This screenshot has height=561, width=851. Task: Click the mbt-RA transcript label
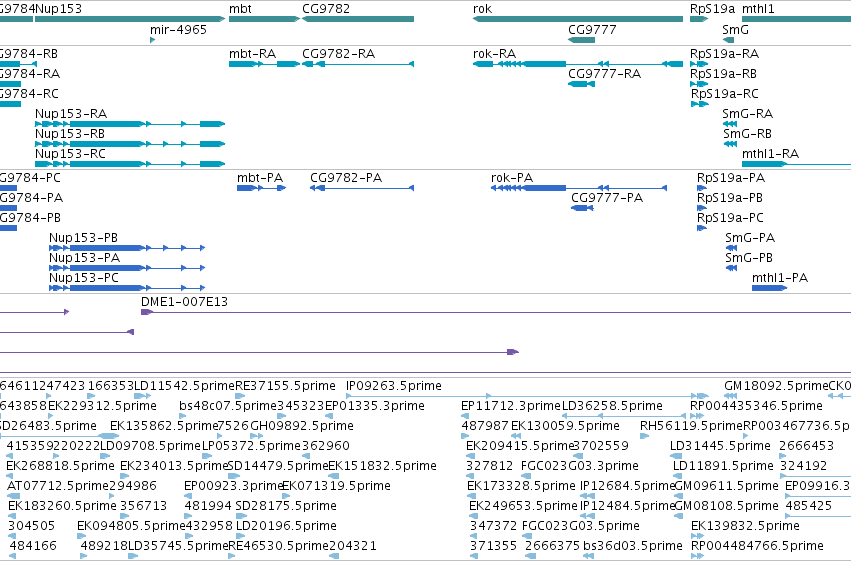[x=252, y=54]
